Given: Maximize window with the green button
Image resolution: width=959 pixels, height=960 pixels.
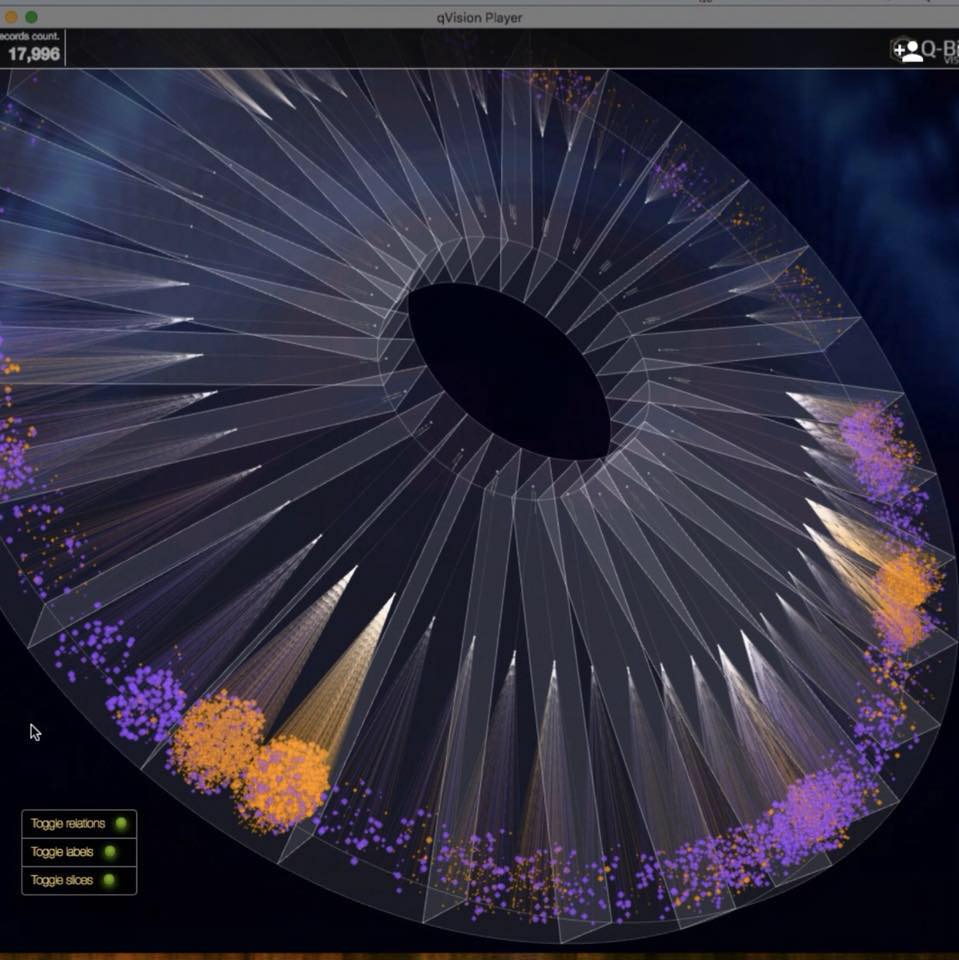Looking at the screenshot, I should [x=31, y=17].
